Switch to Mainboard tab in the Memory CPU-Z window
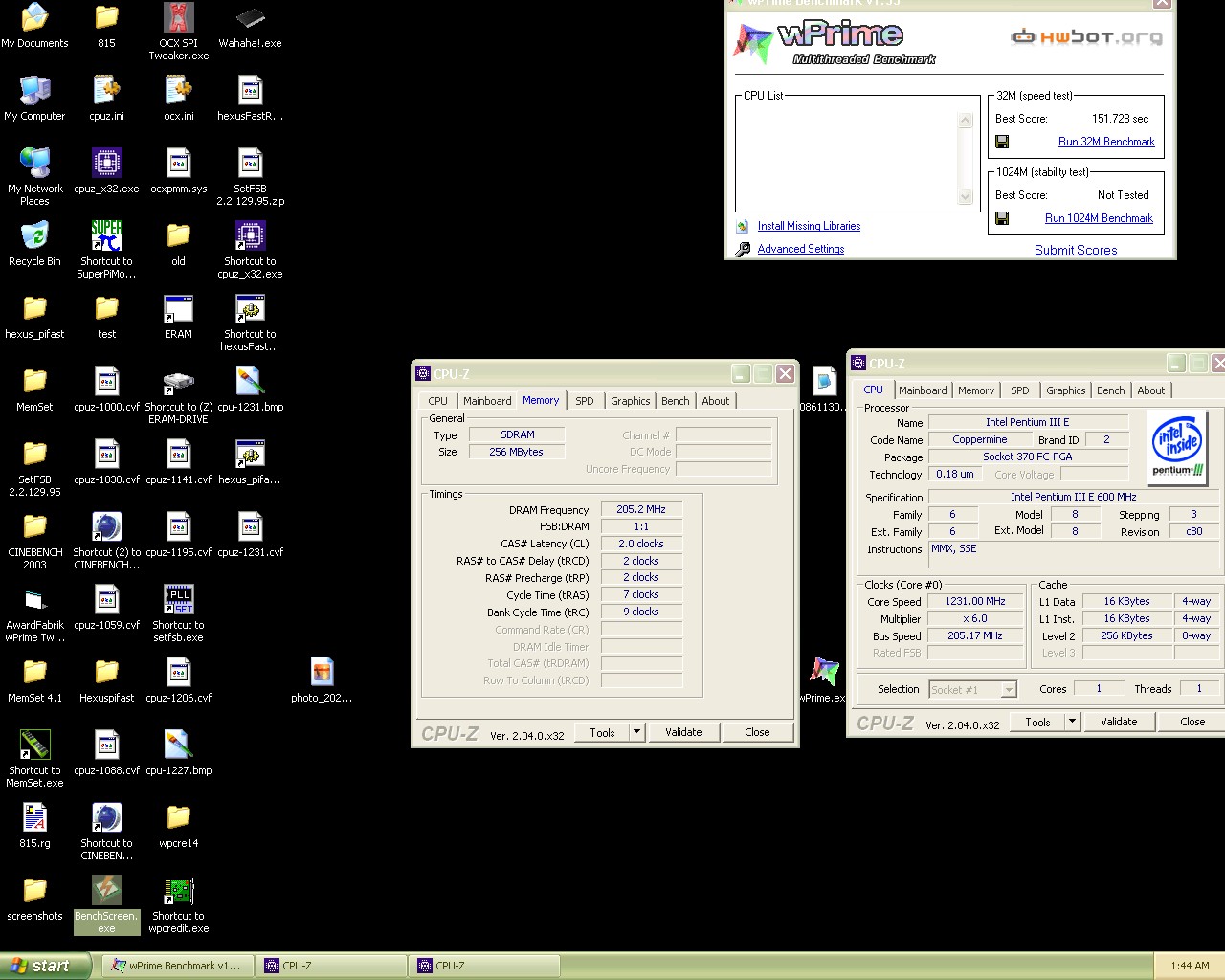1225x980 pixels. pyautogui.click(x=487, y=401)
